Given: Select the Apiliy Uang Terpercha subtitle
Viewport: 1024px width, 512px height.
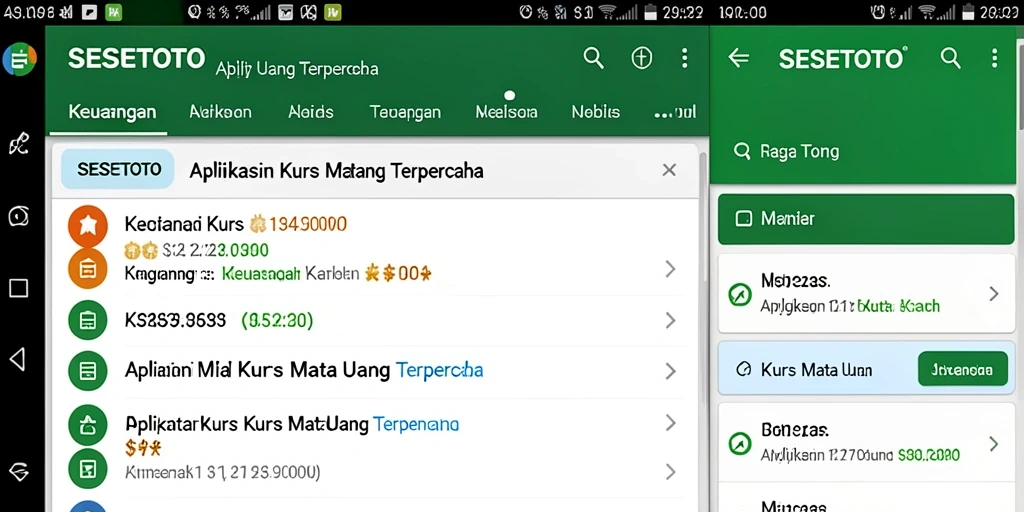Looking at the screenshot, I should 297,69.
